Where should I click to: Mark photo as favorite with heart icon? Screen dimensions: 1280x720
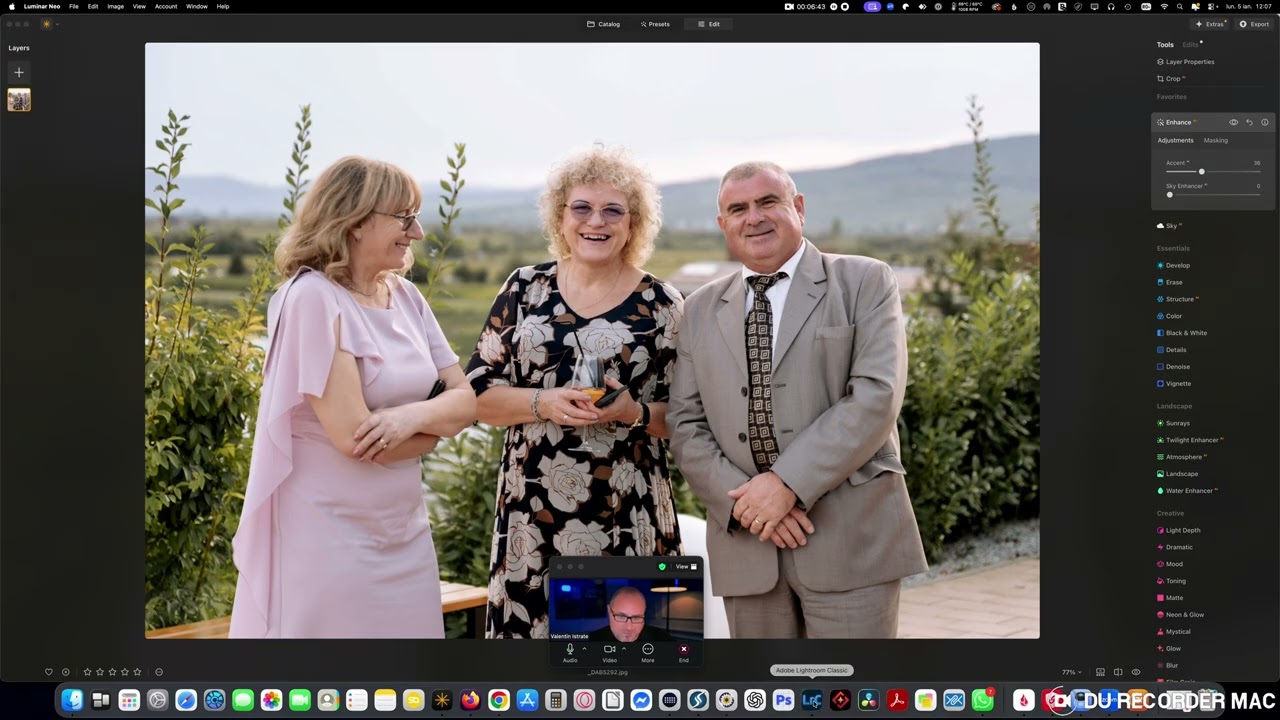[x=49, y=672]
